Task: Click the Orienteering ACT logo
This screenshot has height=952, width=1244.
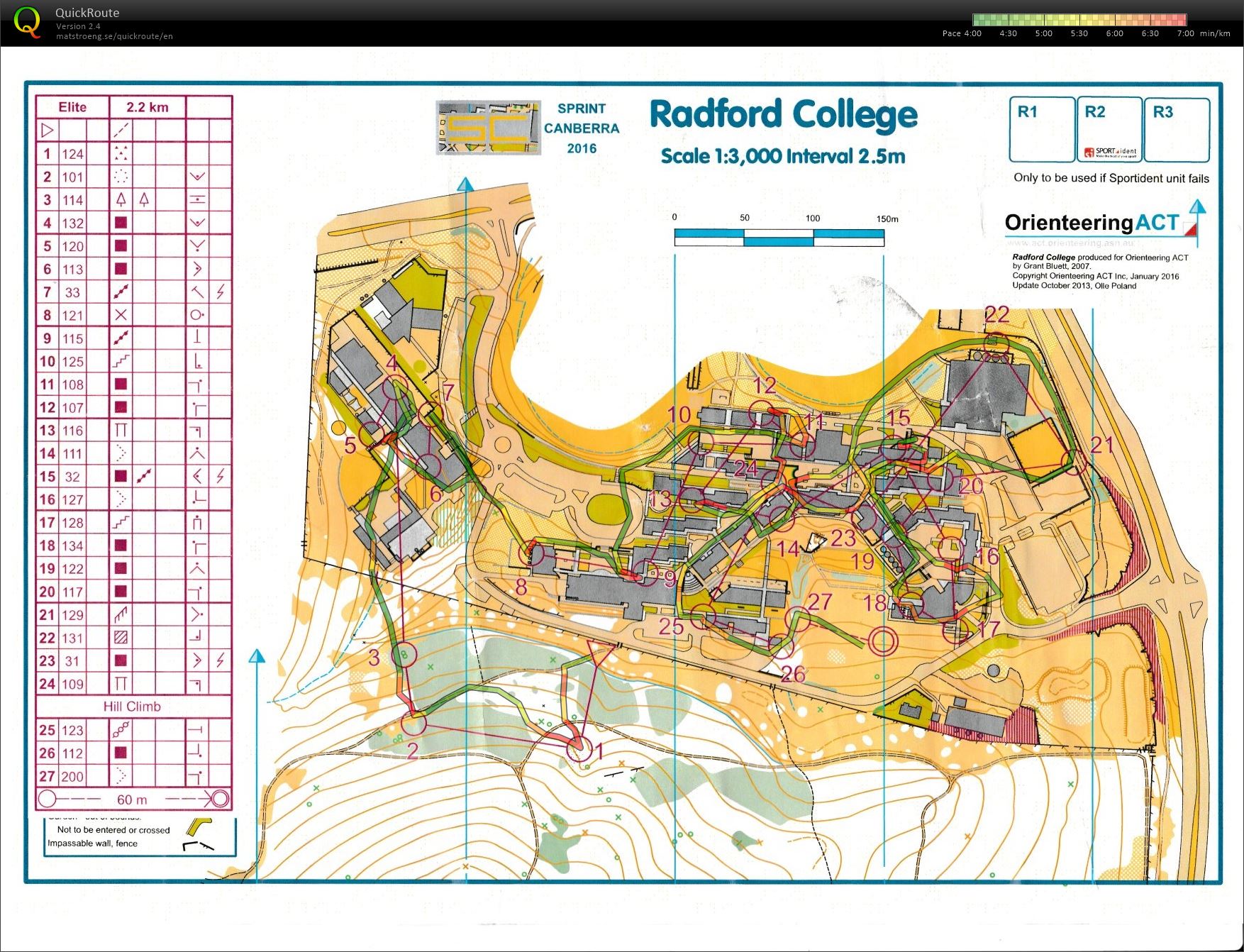Action: pos(1100,224)
